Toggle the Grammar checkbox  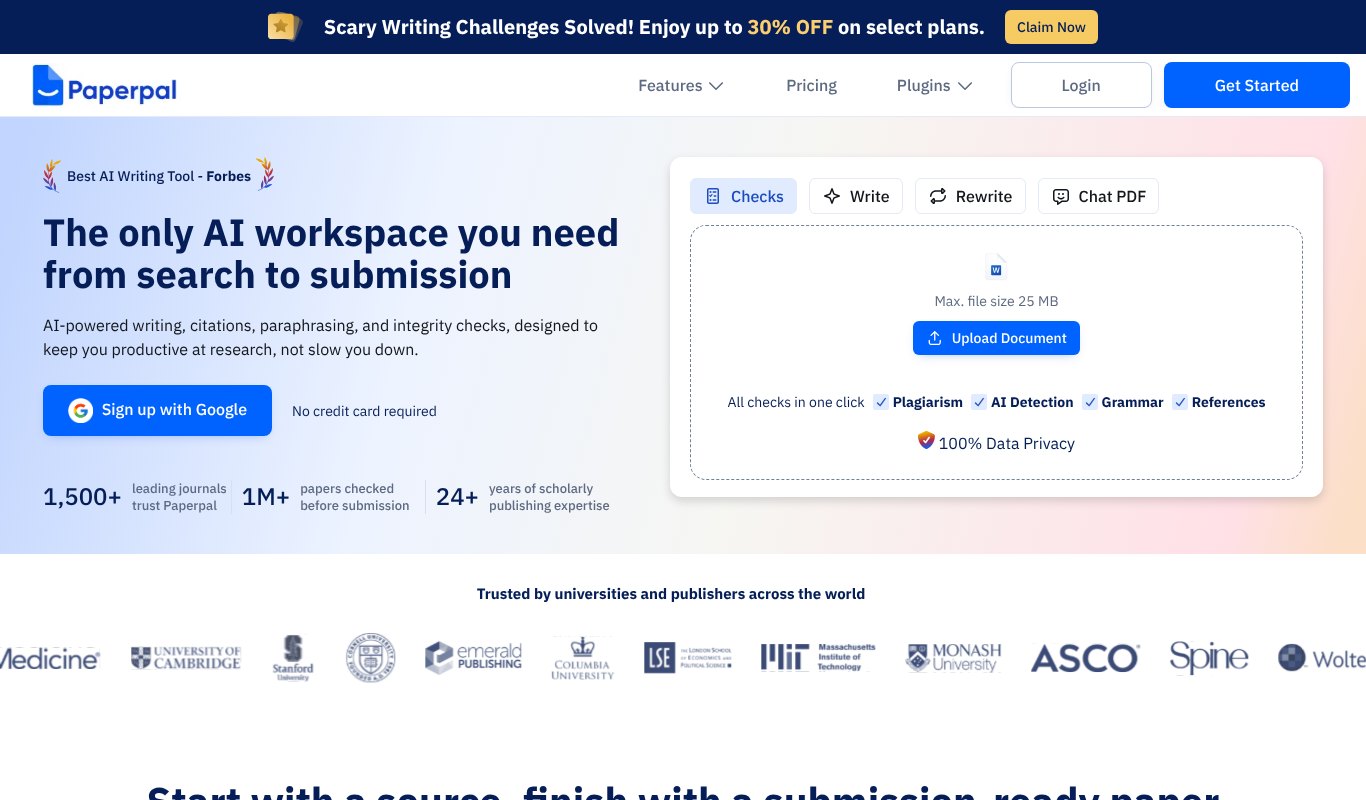click(1090, 402)
